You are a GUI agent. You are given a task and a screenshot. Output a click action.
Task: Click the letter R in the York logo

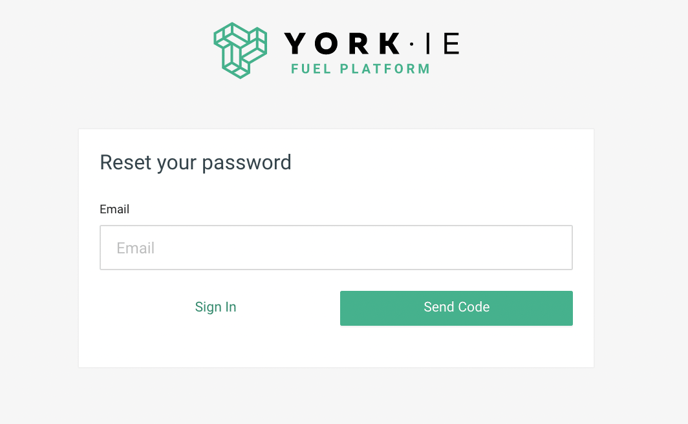tap(359, 43)
